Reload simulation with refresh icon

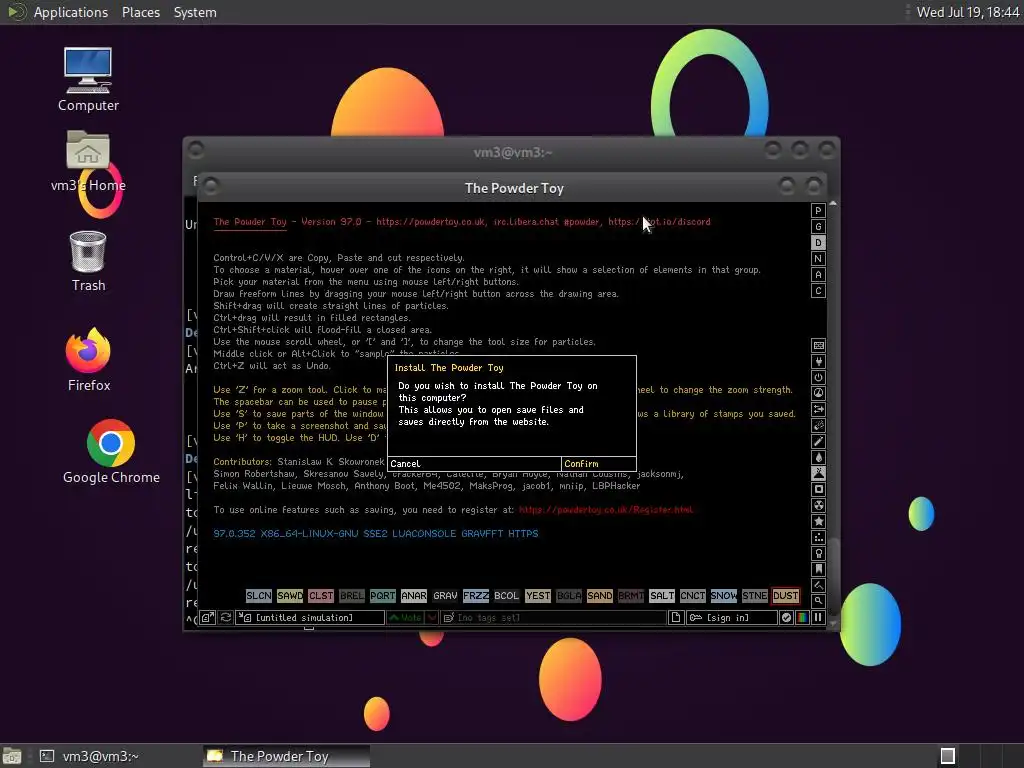pos(225,617)
